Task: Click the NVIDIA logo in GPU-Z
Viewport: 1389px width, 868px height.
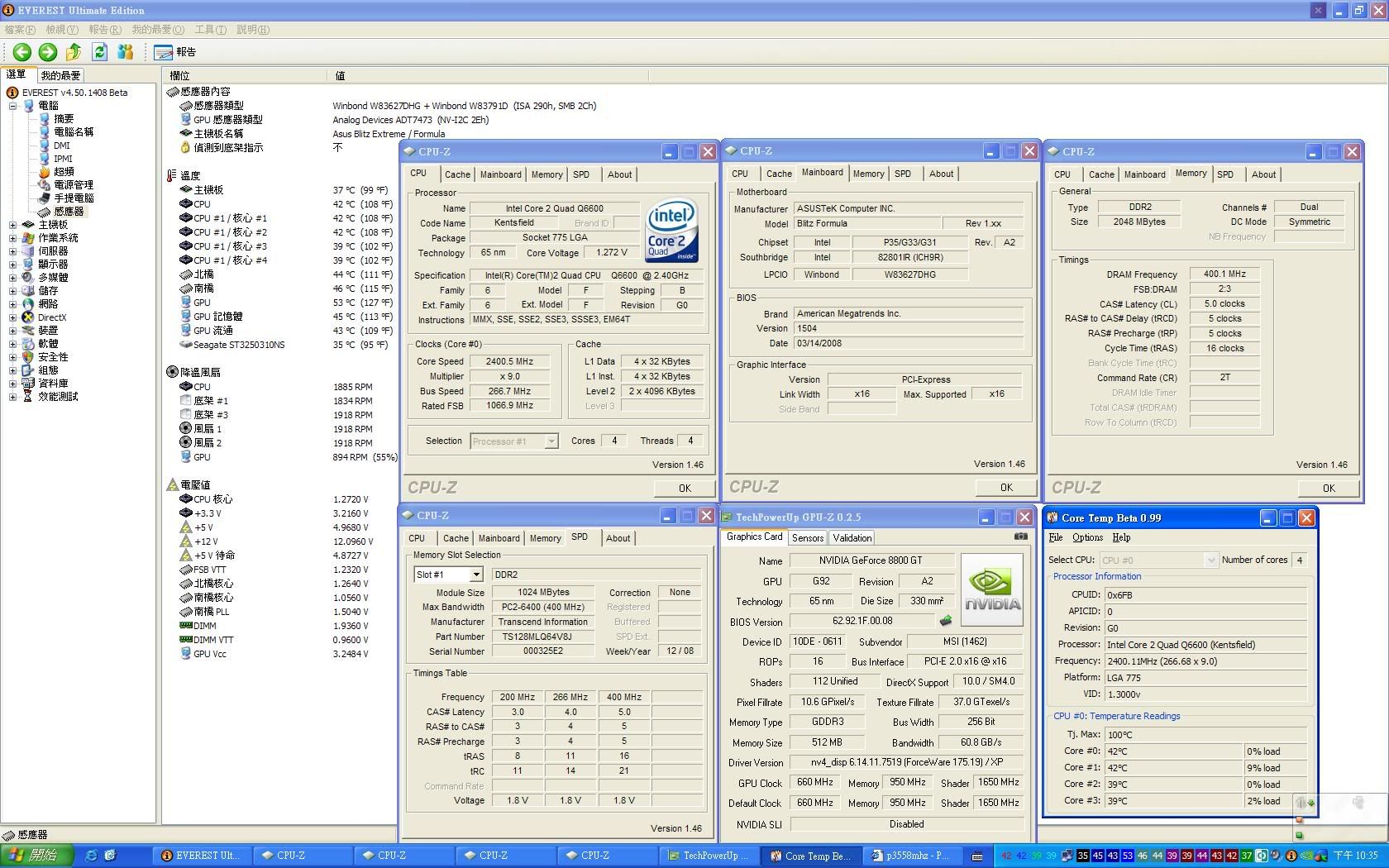Action: (992, 589)
